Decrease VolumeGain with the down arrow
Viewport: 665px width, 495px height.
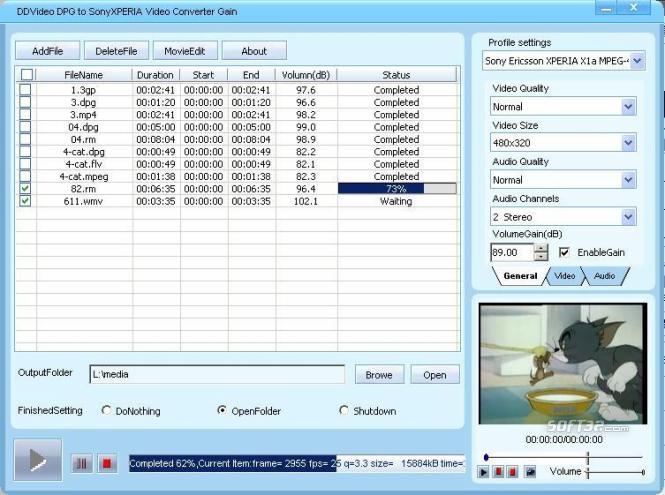pyautogui.click(x=541, y=256)
